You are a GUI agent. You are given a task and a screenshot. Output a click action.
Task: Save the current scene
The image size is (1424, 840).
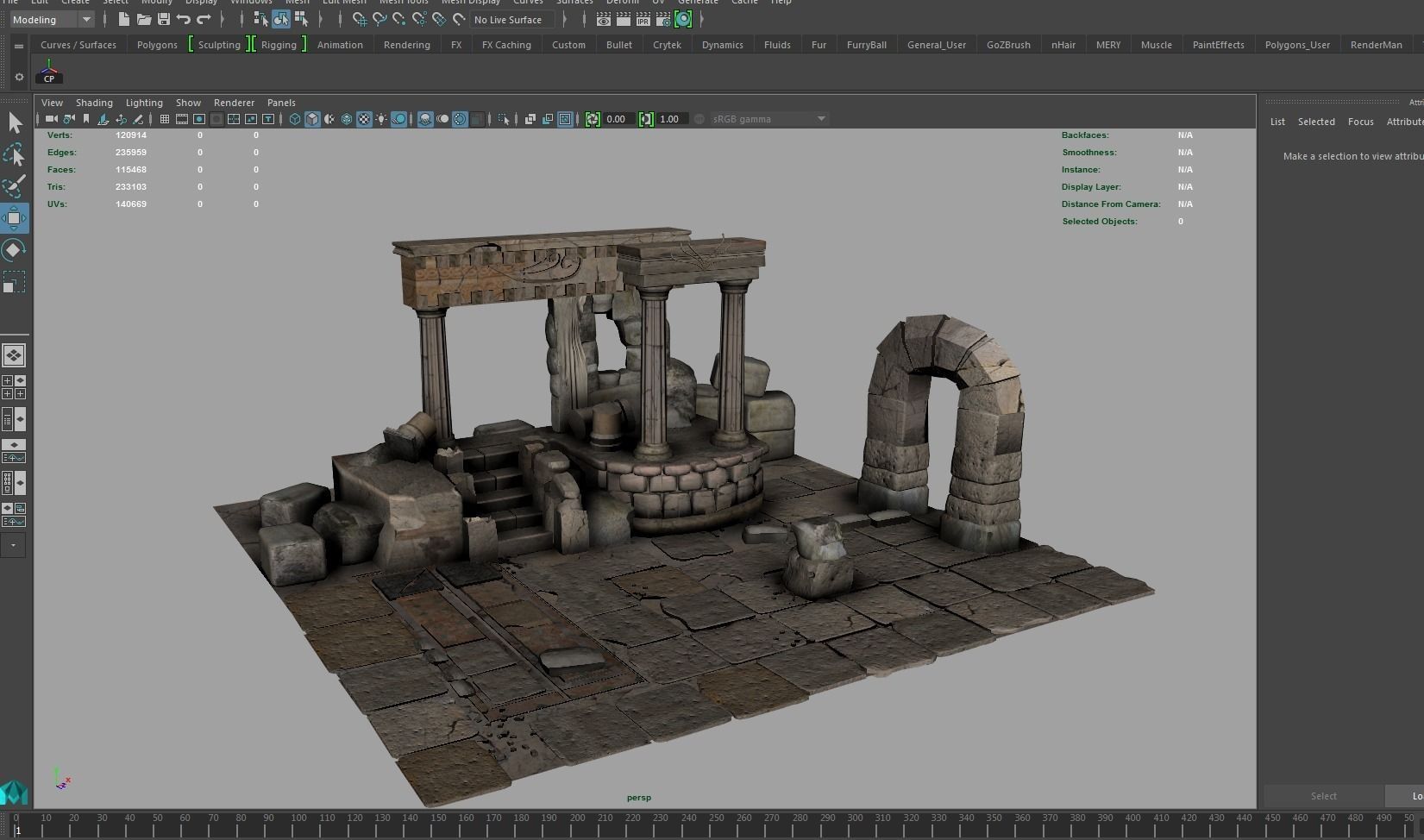point(163,19)
